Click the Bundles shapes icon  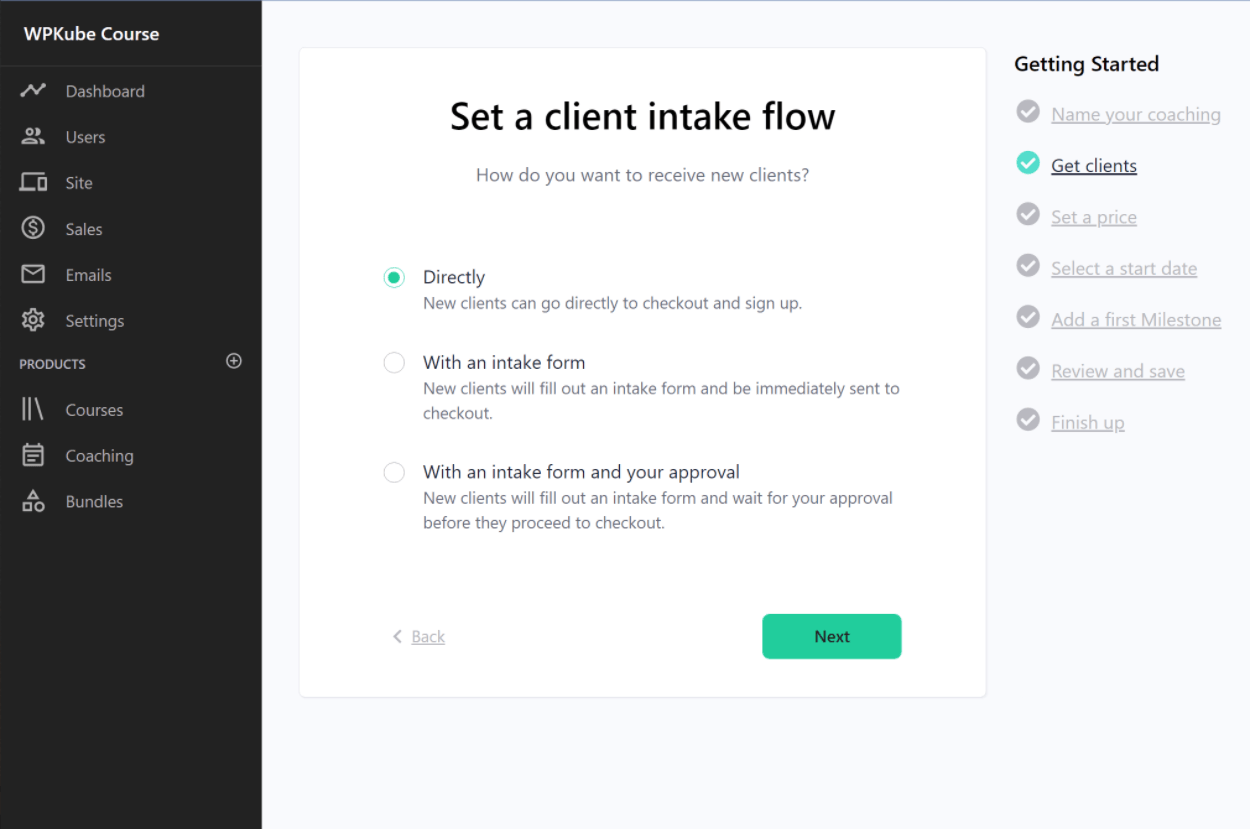pyautogui.click(x=33, y=502)
